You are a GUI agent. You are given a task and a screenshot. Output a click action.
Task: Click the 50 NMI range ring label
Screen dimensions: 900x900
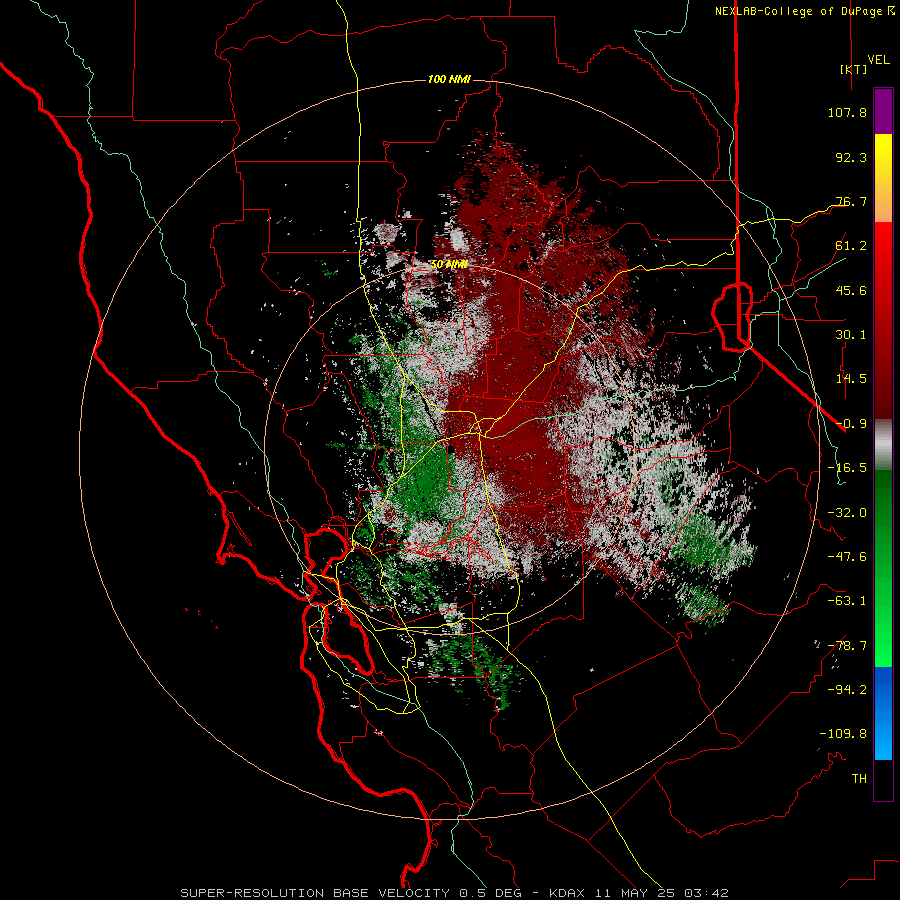coord(449,265)
